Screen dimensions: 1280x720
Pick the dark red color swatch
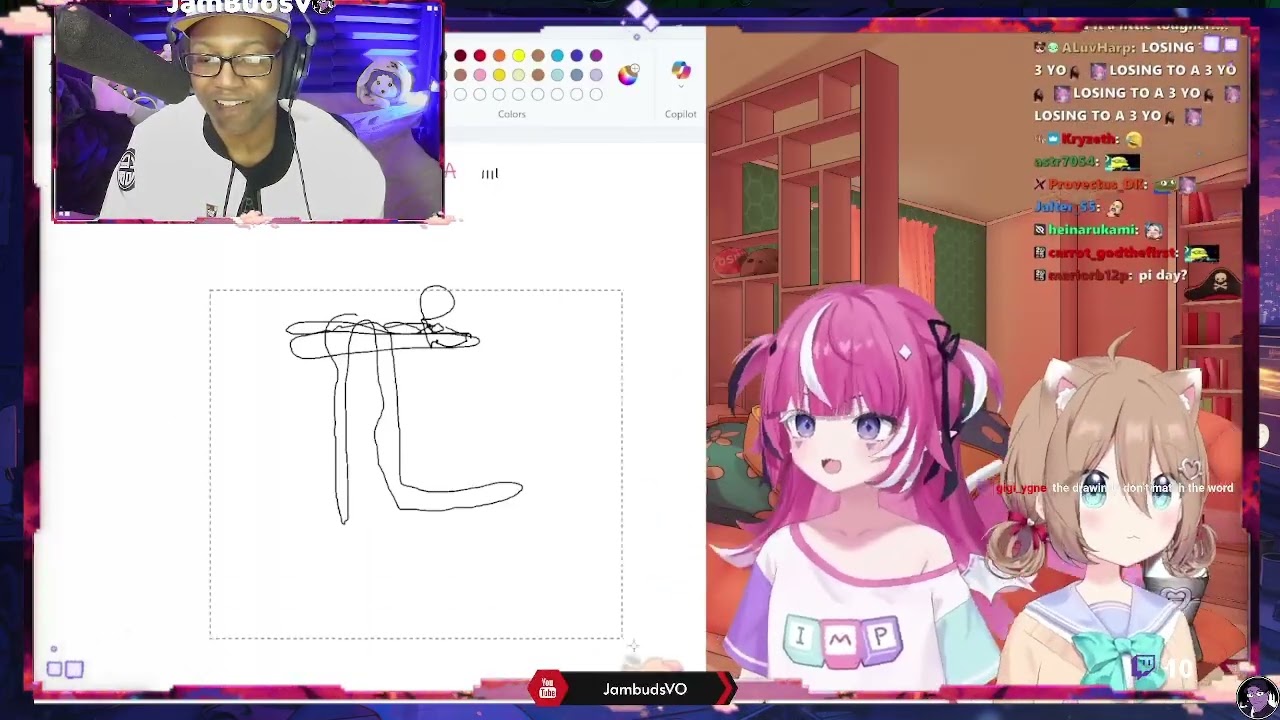click(460, 56)
